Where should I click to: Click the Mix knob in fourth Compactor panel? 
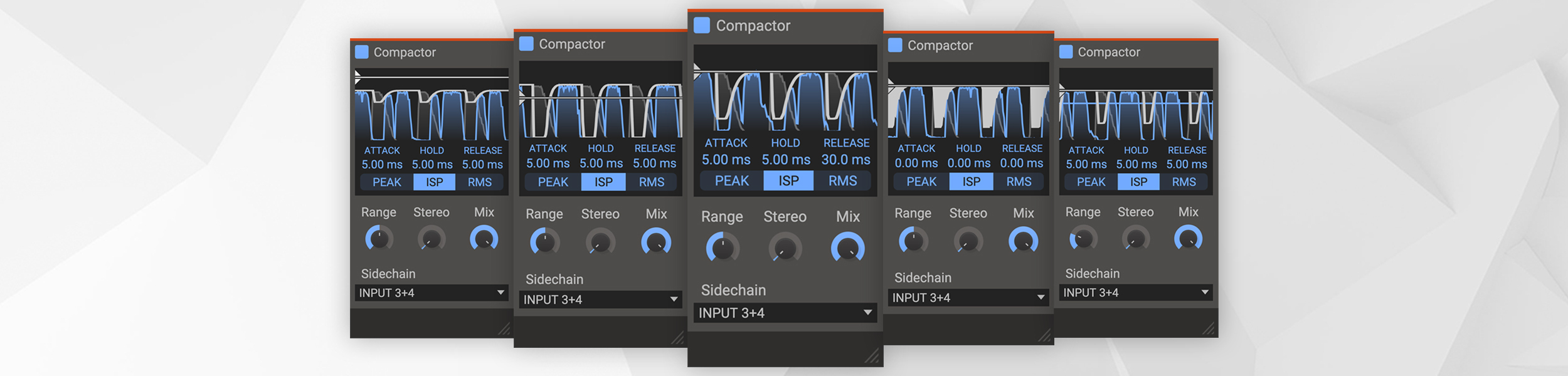(1024, 241)
